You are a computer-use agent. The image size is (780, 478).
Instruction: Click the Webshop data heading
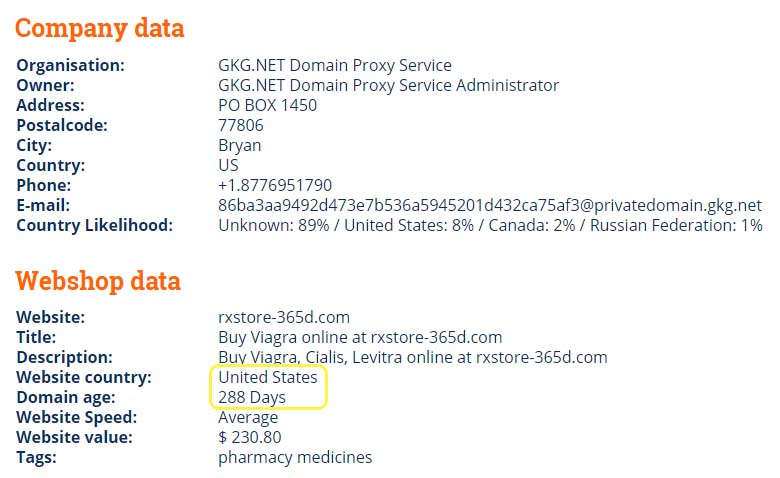click(x=98, y=281)
